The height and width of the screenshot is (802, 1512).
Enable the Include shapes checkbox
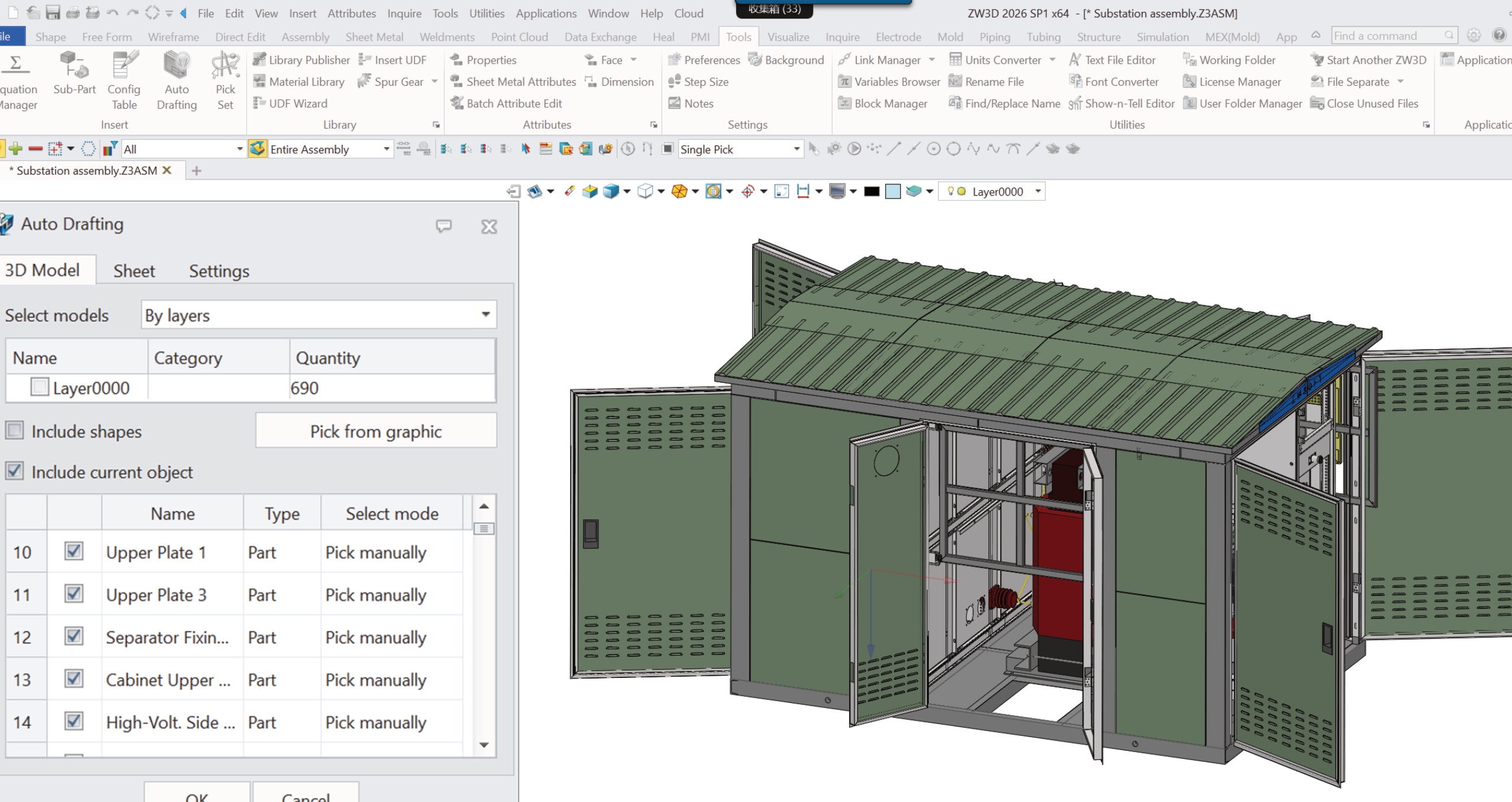[15, 431]
